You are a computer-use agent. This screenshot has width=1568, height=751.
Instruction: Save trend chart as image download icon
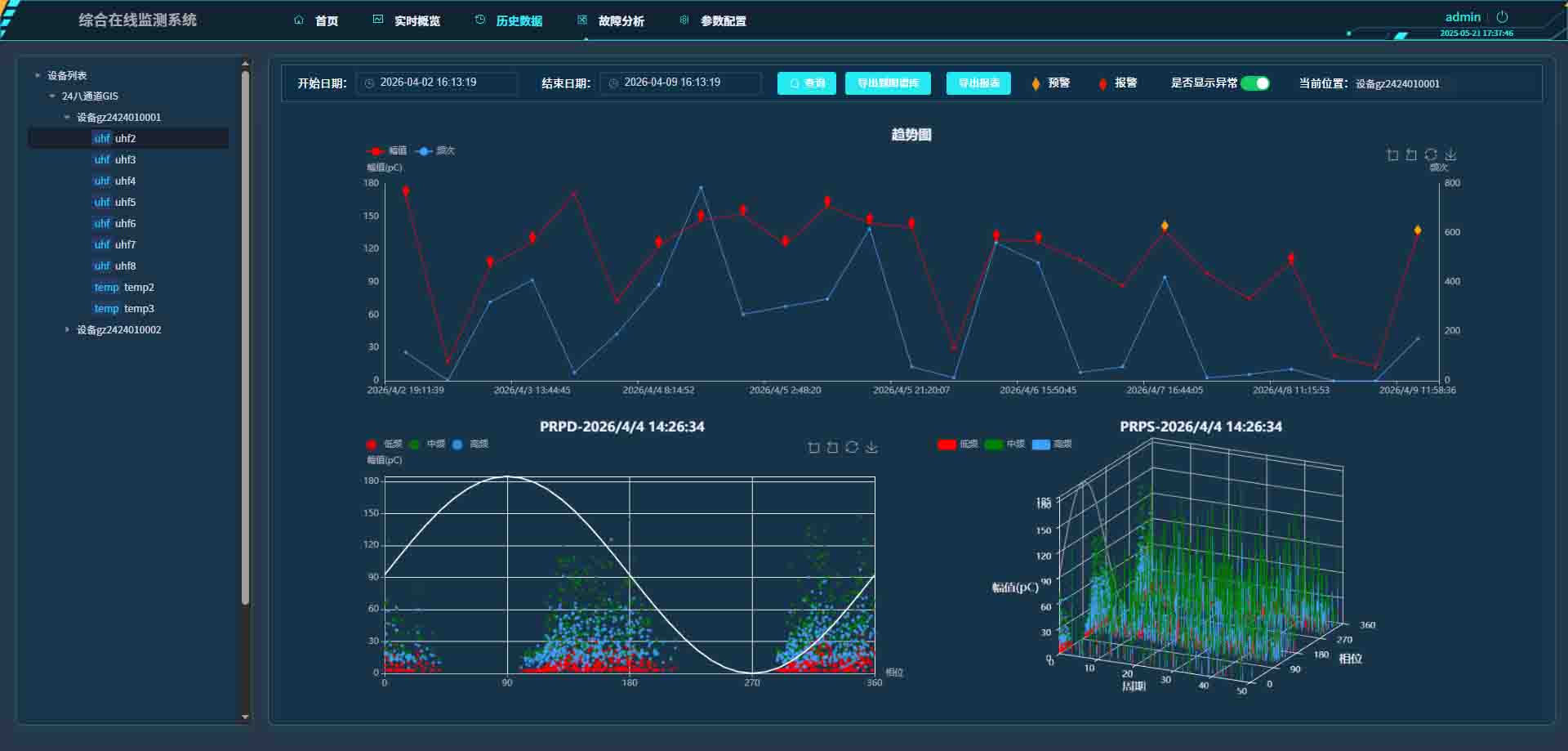tap(1450, 154)
